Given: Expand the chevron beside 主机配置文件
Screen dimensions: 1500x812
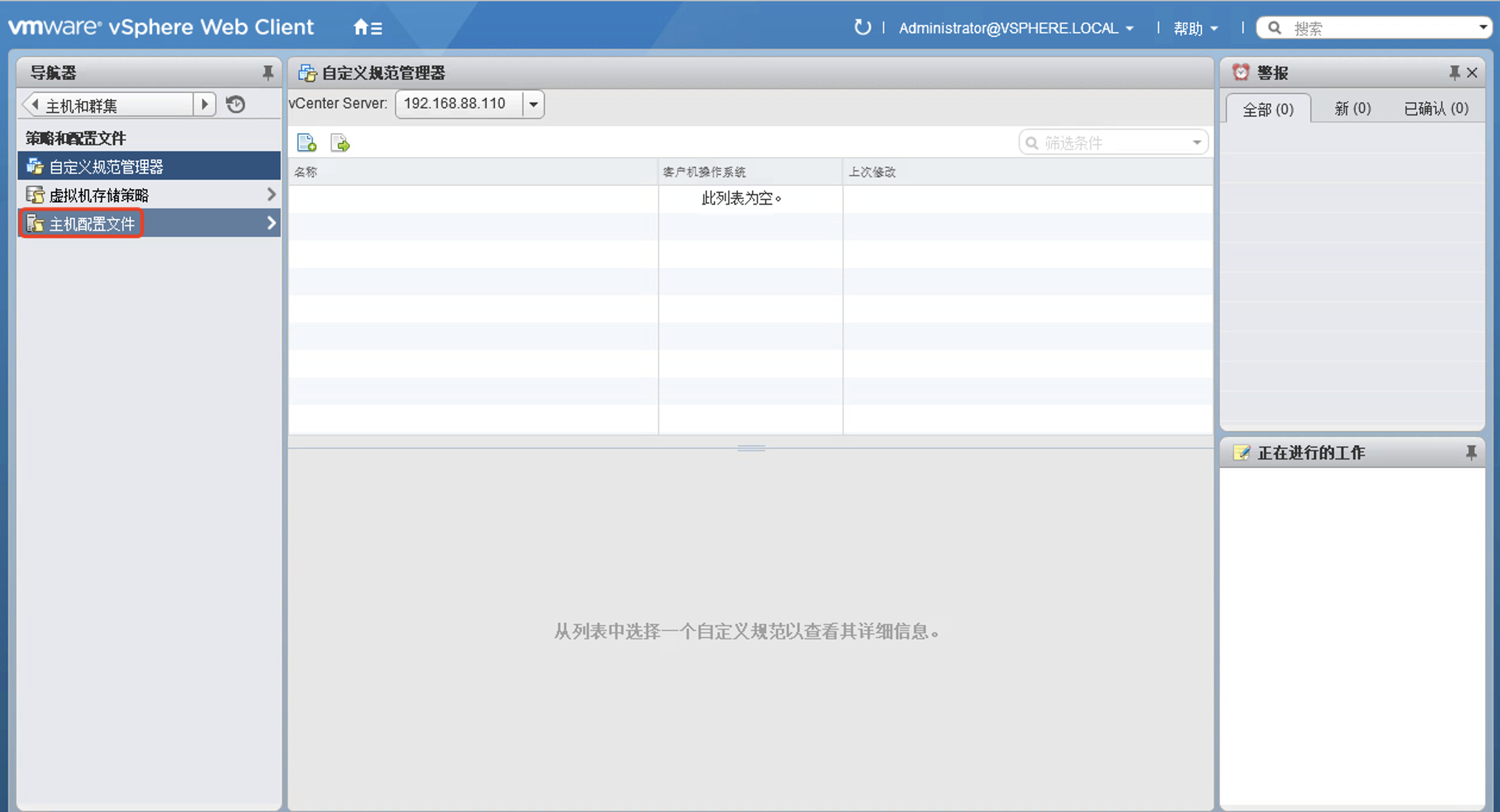Looking at the screenshot, I should (271, 223).
